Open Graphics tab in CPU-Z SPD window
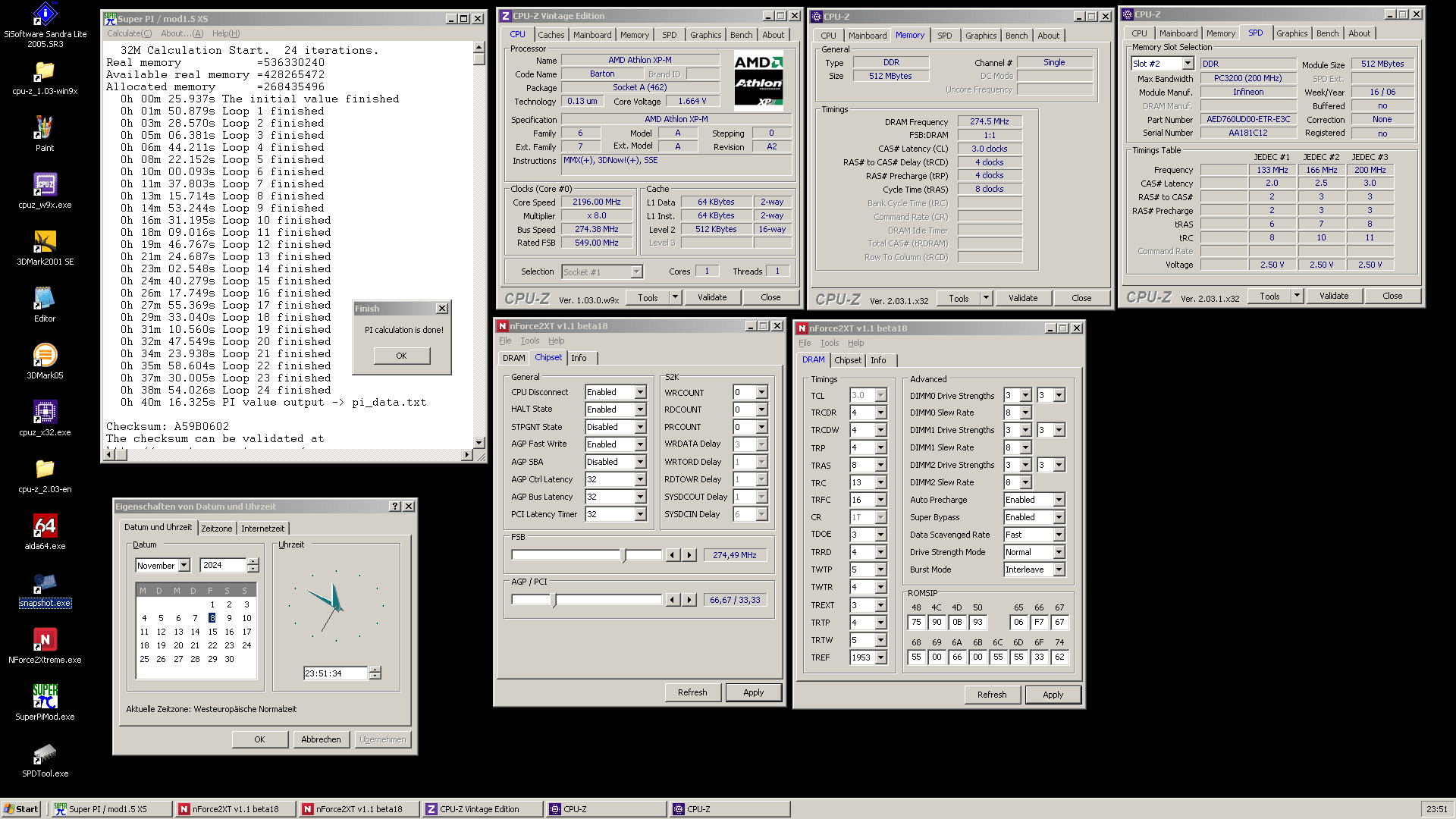The height and width of the screenshot is (819, 1456). coord(1291,33)
